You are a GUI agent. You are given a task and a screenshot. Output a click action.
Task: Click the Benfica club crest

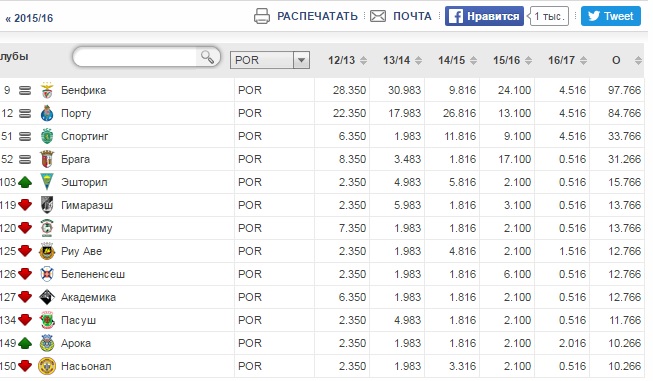[47, 90]
